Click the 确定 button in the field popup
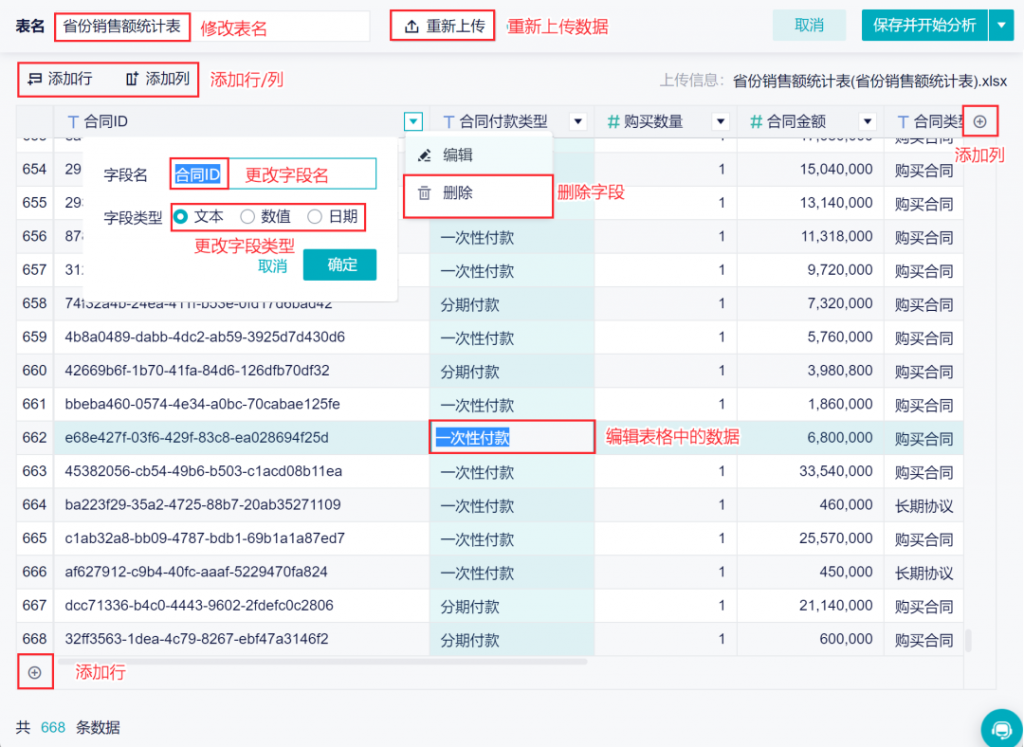Screen dimensions: 1024x747 click(x=340, y=264)
